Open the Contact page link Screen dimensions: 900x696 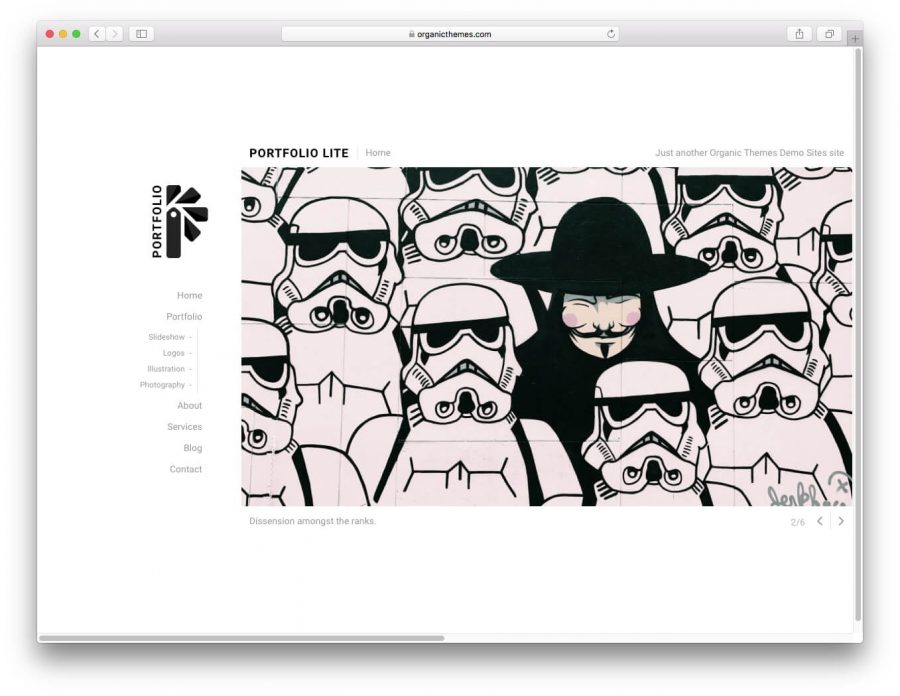pyautogui.click(x=185, y=469)
